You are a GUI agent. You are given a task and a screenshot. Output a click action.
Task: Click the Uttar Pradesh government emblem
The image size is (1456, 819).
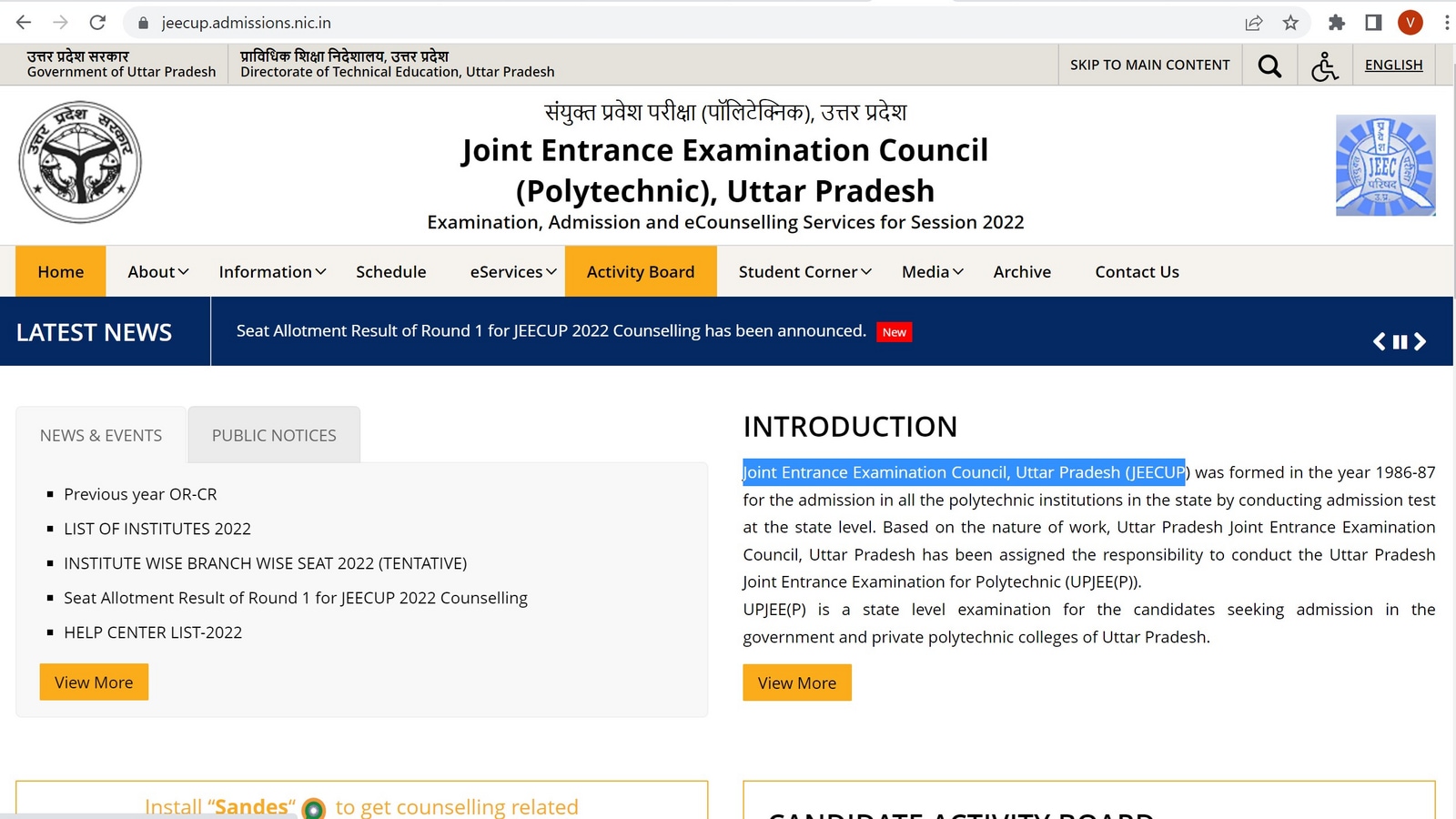(80, 162)
